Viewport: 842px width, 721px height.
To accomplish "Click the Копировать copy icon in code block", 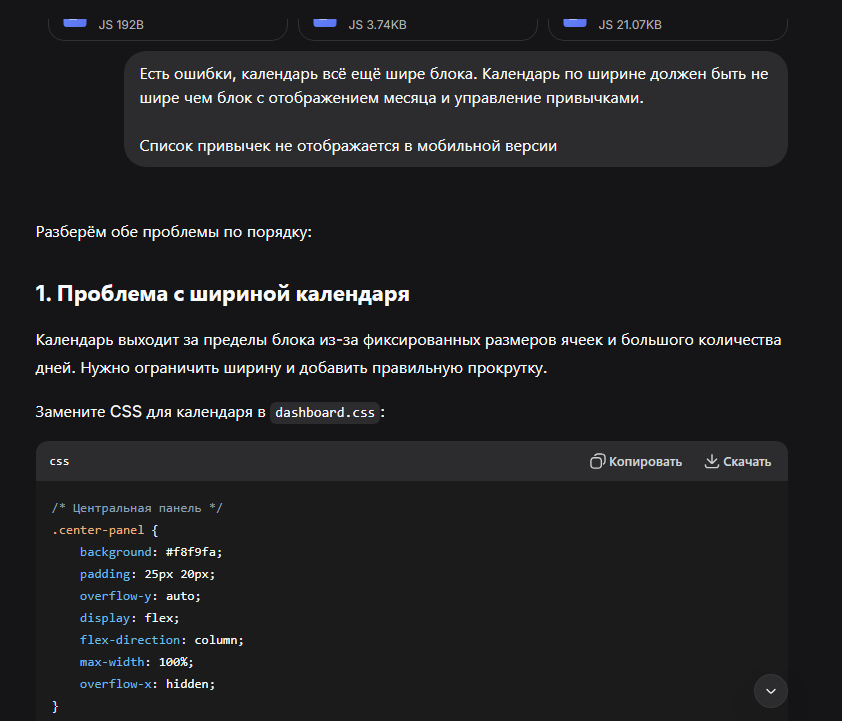I will (598, 461).
